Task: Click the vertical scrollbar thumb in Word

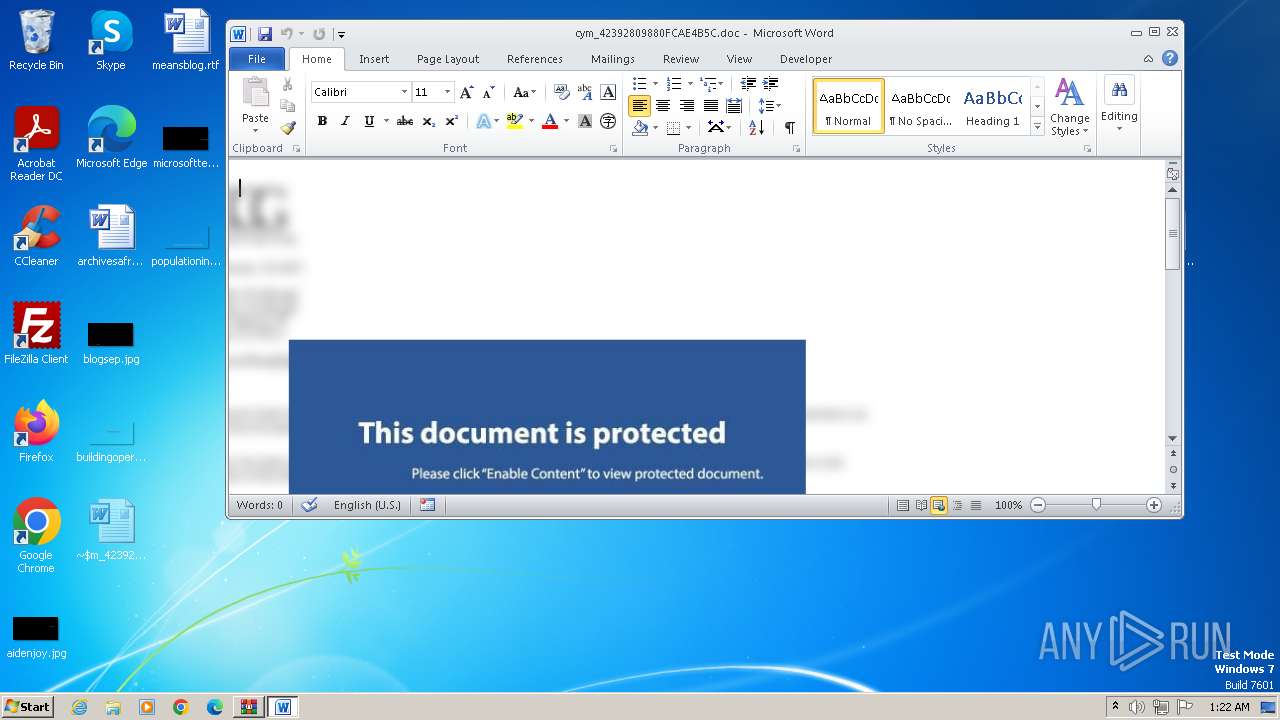Action: pyautogui.click(x=1173, y=232)
